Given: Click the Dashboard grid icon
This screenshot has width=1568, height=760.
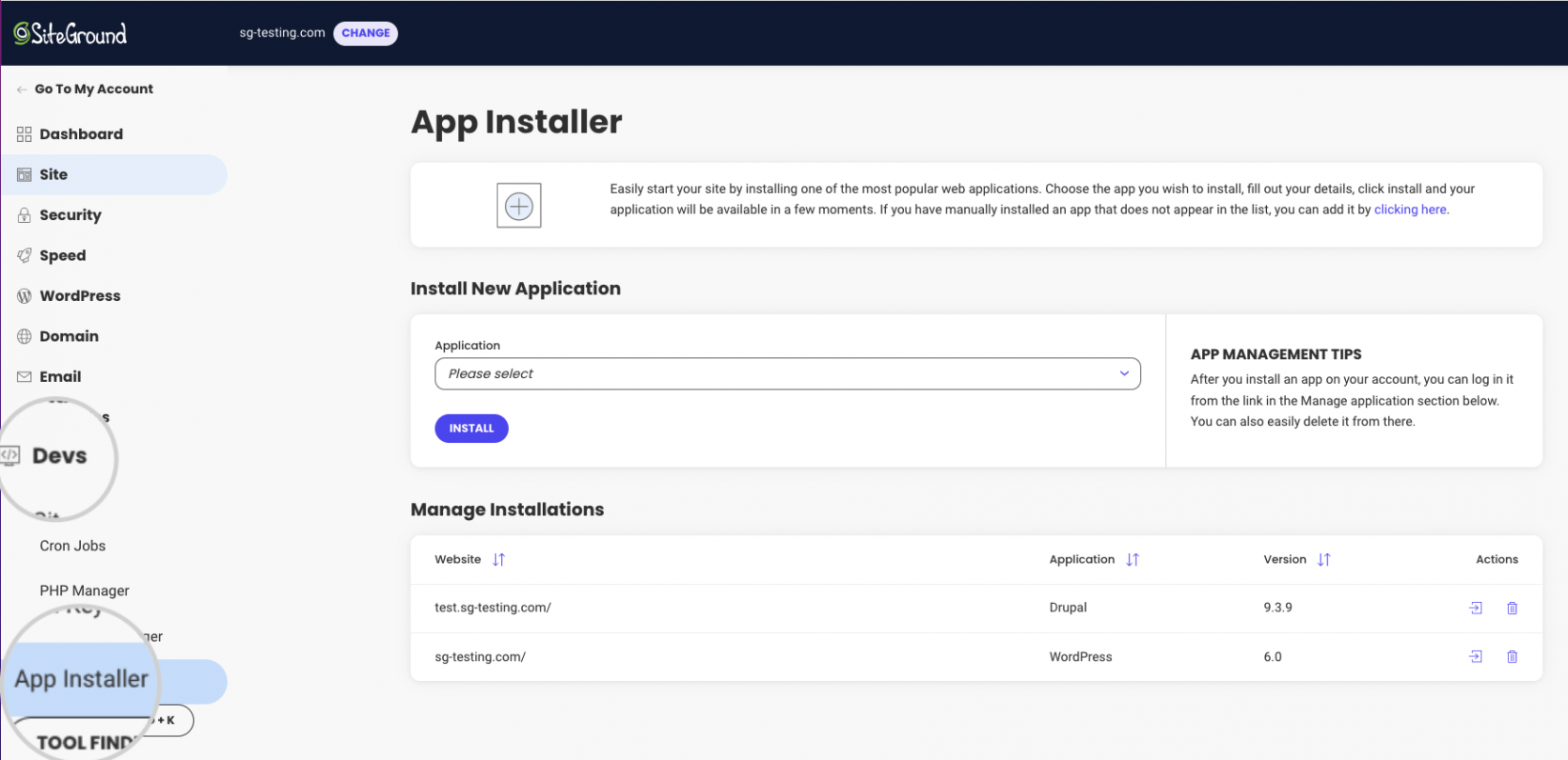Looking at the screenshot, I should pyautogui.click(x=24, y=134).
